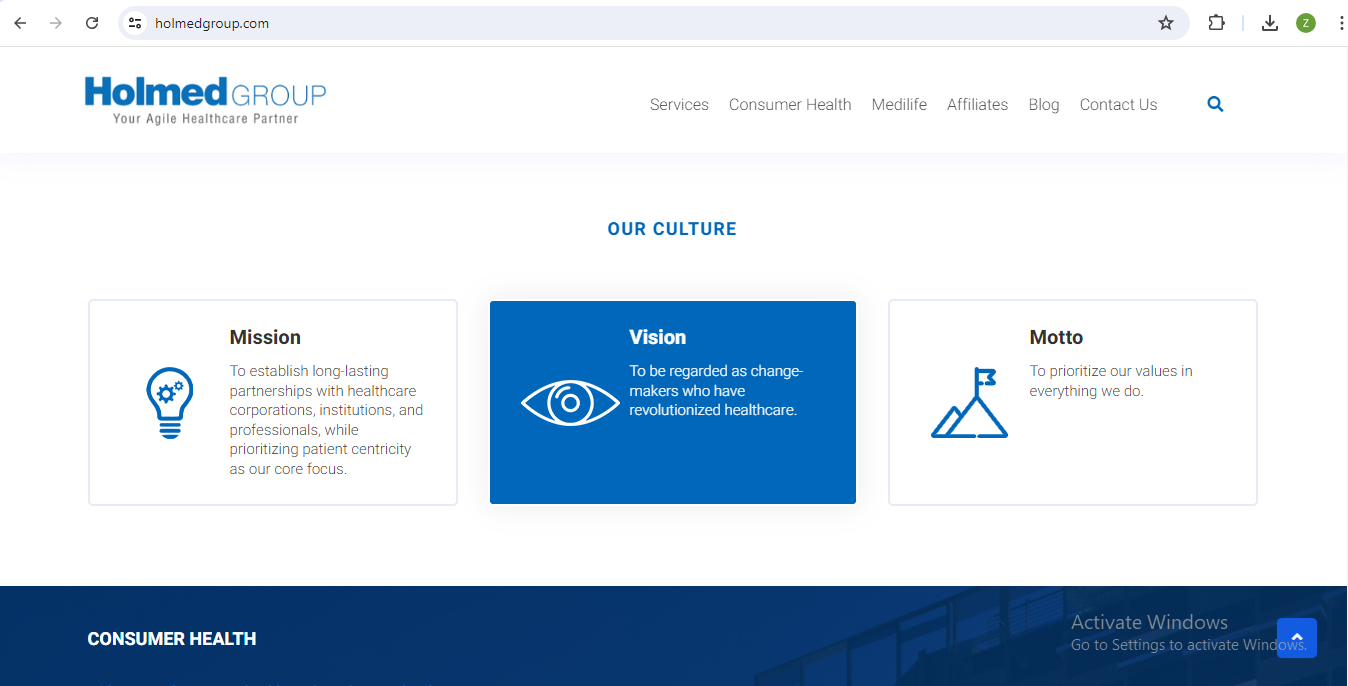Open the browser downloads icon
1348x686 pixels.
point(1269,23)
